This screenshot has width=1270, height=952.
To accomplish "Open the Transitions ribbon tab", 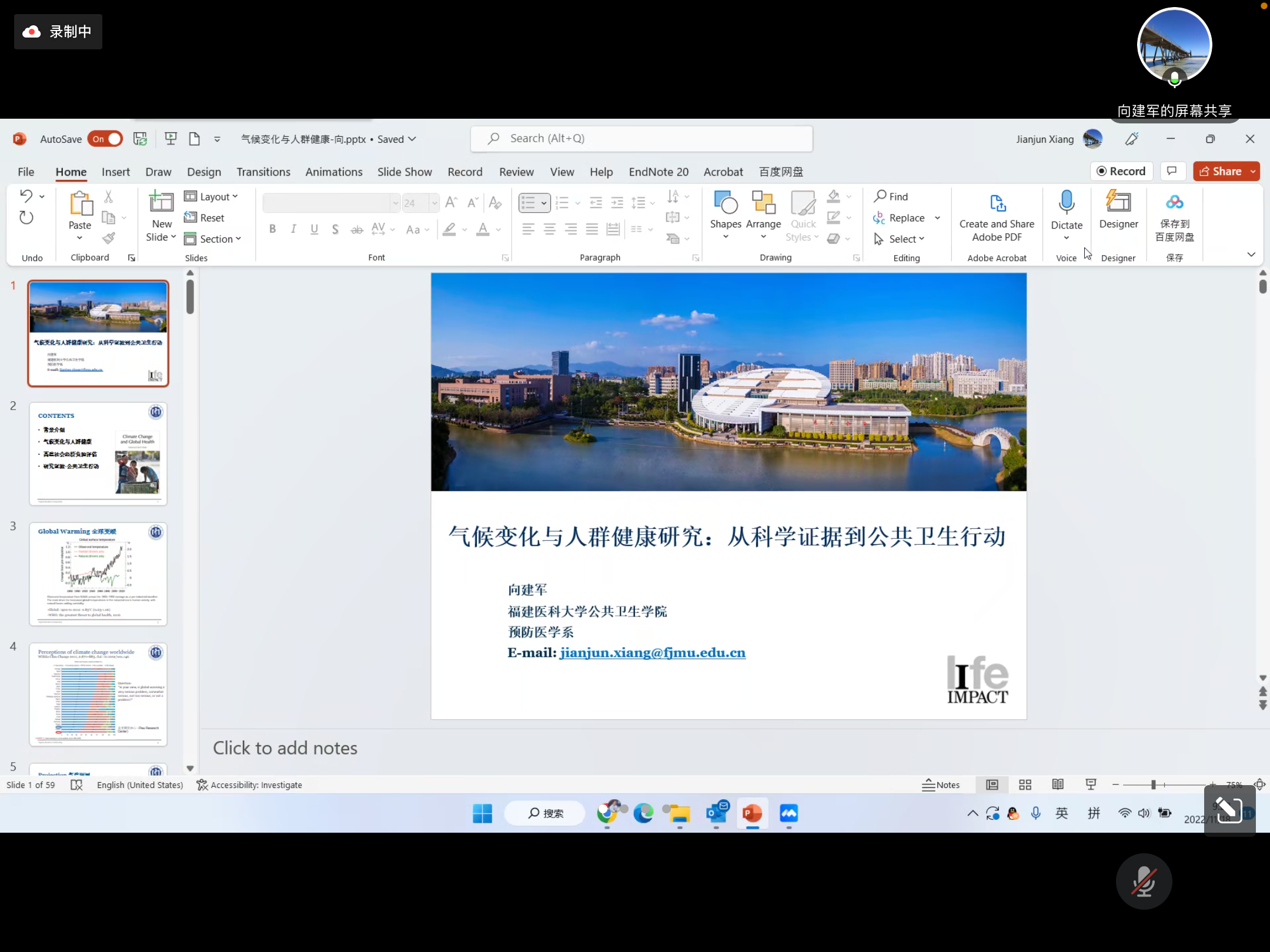I will click(x=263, y=172).
